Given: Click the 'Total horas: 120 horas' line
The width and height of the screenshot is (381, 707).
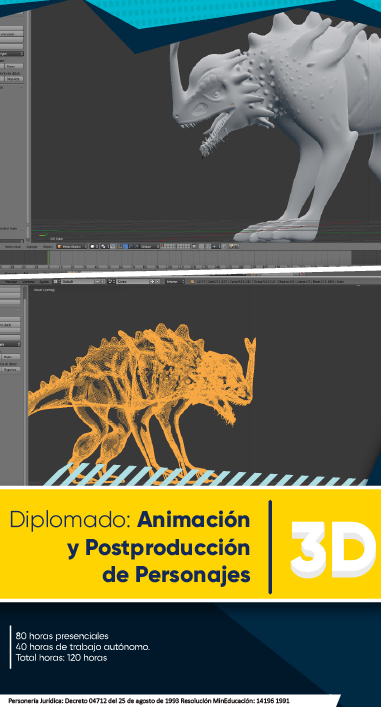Looking at the screenshot, I should [61, 658].
